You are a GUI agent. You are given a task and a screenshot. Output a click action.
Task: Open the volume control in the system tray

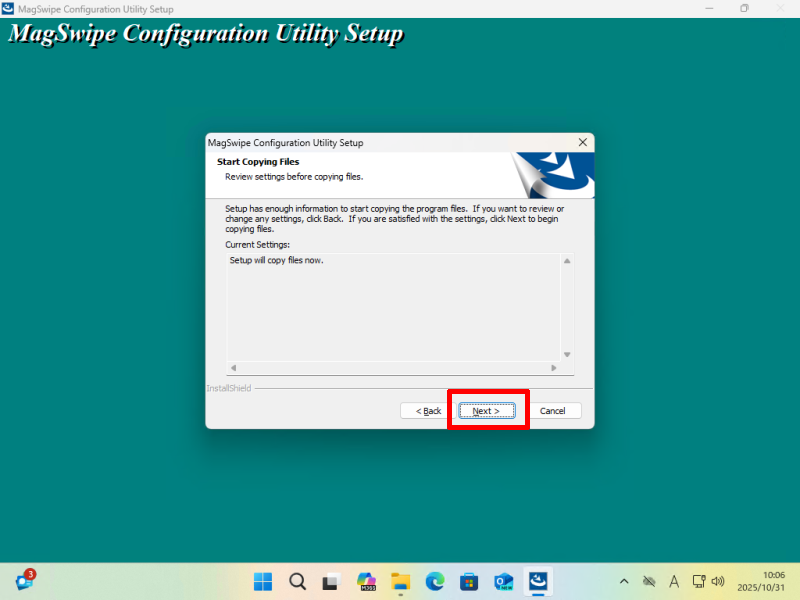[718, 581]
